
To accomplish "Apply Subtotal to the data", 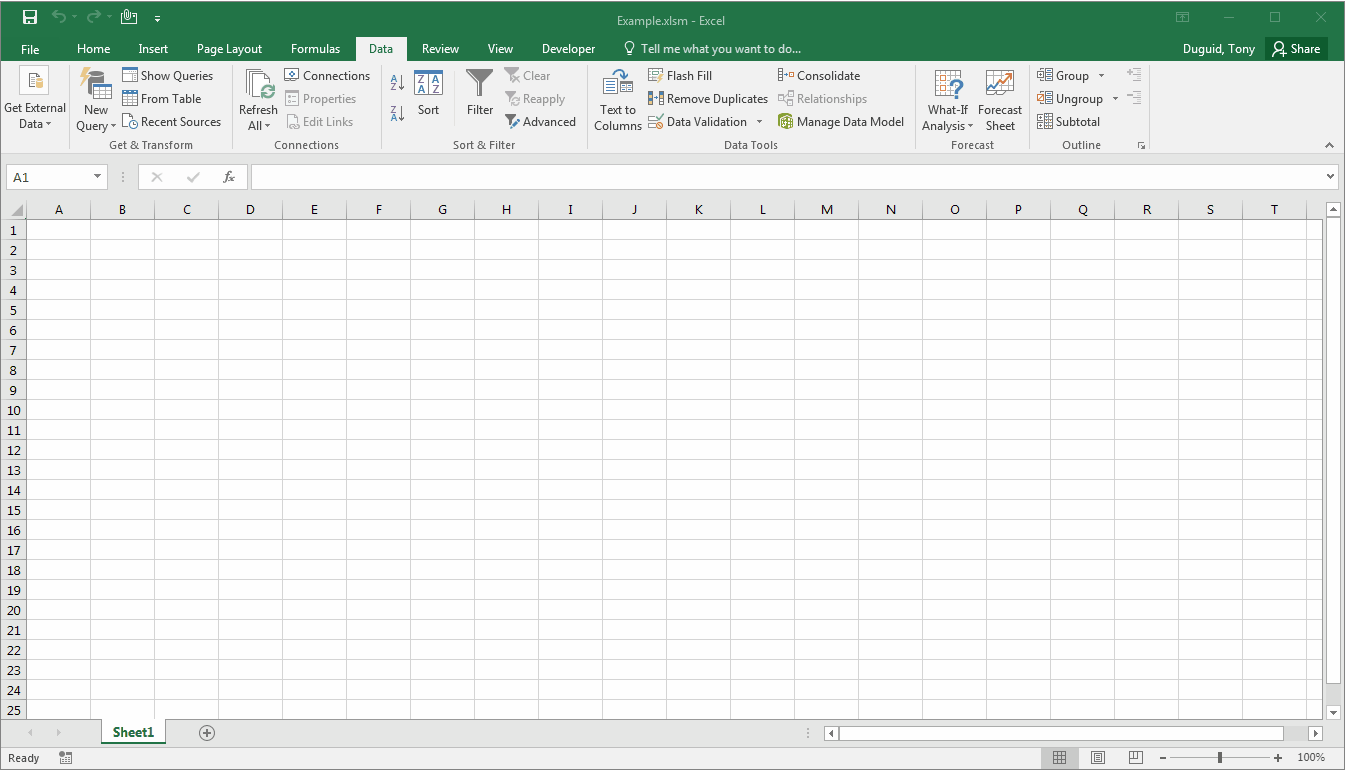I will tap(1068, 121).
